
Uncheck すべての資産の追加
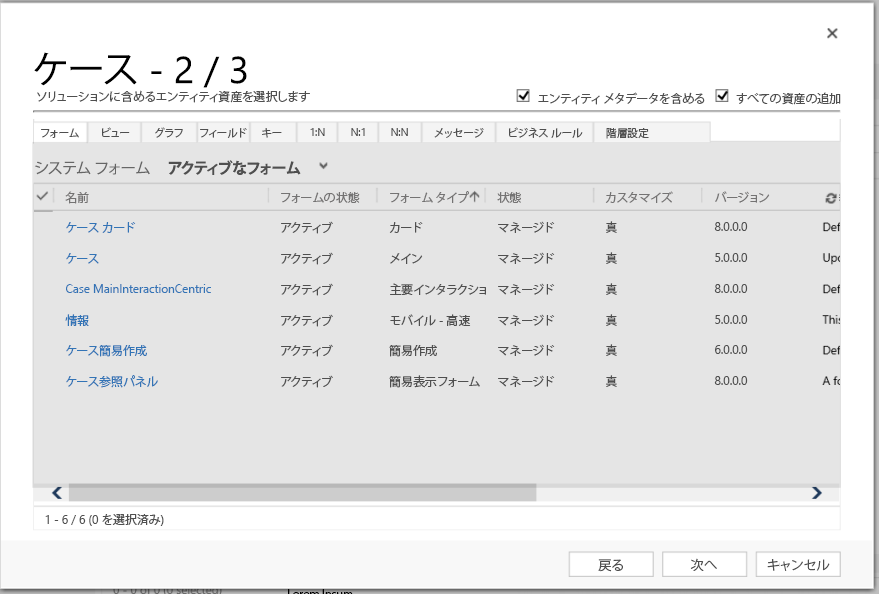click(722, 95)
